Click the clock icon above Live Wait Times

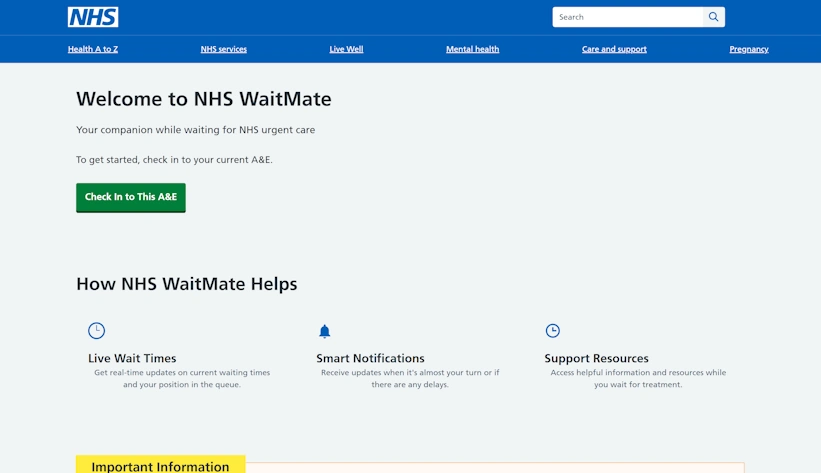(96, 331)
